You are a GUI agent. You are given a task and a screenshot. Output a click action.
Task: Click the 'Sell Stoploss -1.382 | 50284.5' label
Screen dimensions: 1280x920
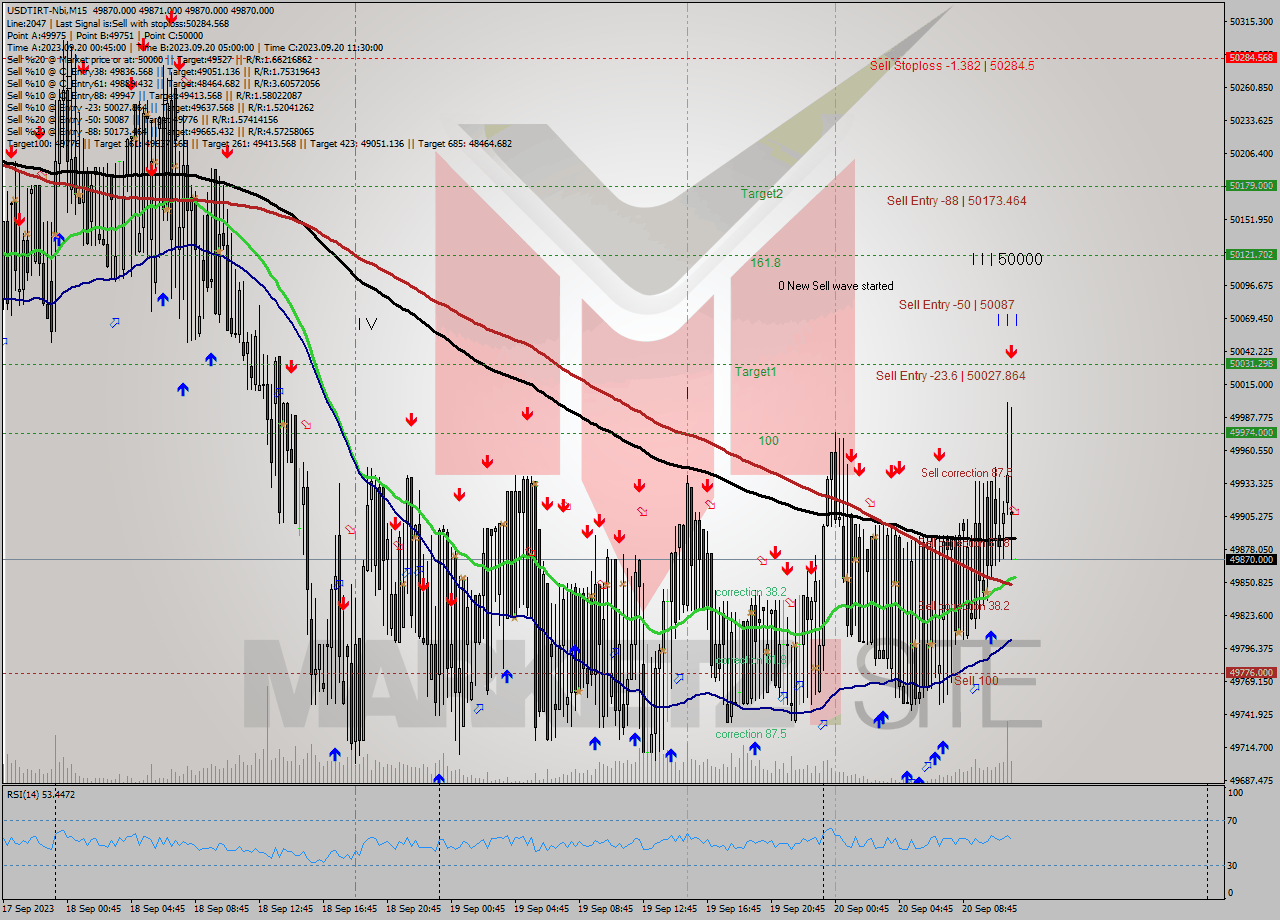coord(952,66)
